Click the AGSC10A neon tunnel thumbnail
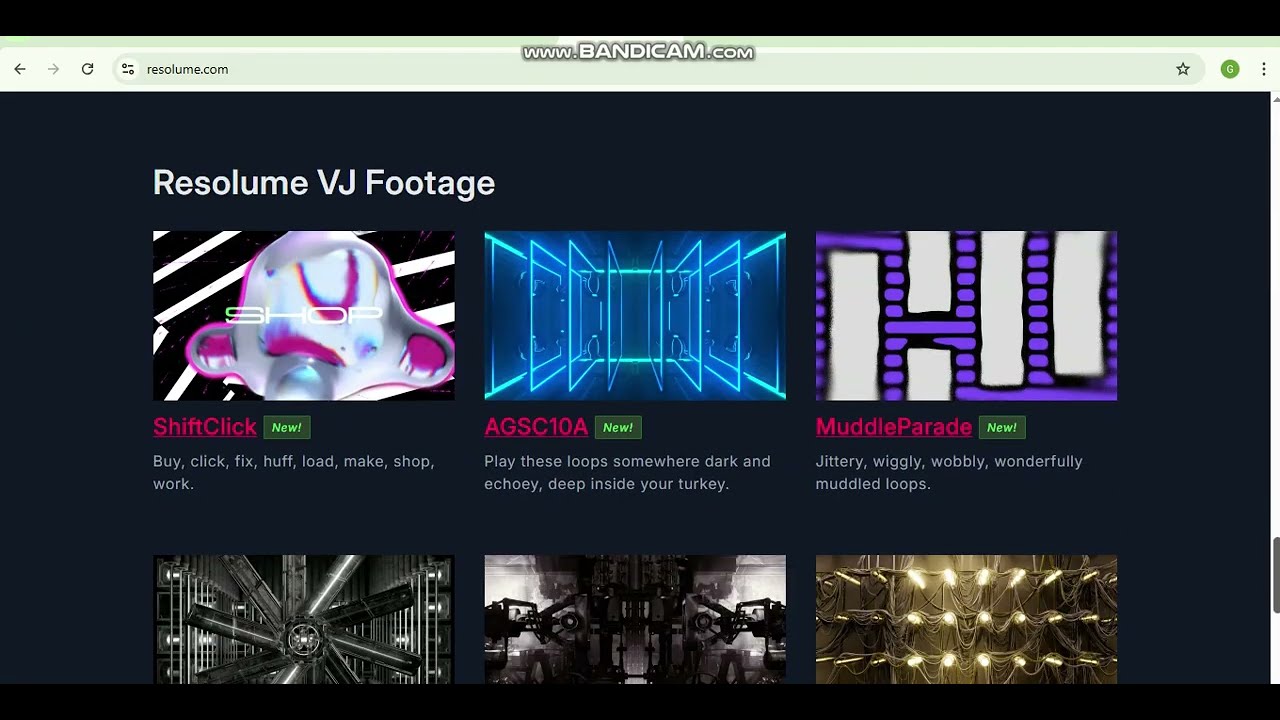The height and width of the screenshot is (720, 1280). click(635, 316)
